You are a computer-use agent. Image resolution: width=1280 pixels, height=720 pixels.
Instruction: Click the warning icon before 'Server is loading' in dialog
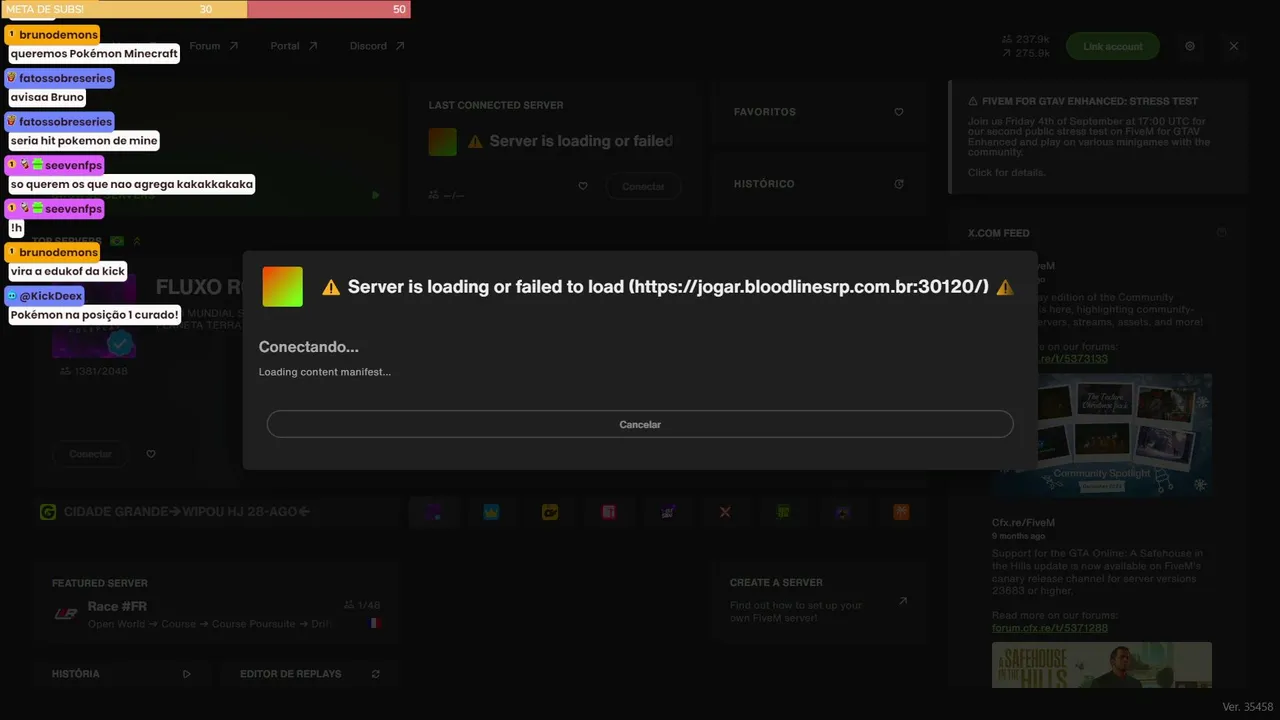click(331, 288)
